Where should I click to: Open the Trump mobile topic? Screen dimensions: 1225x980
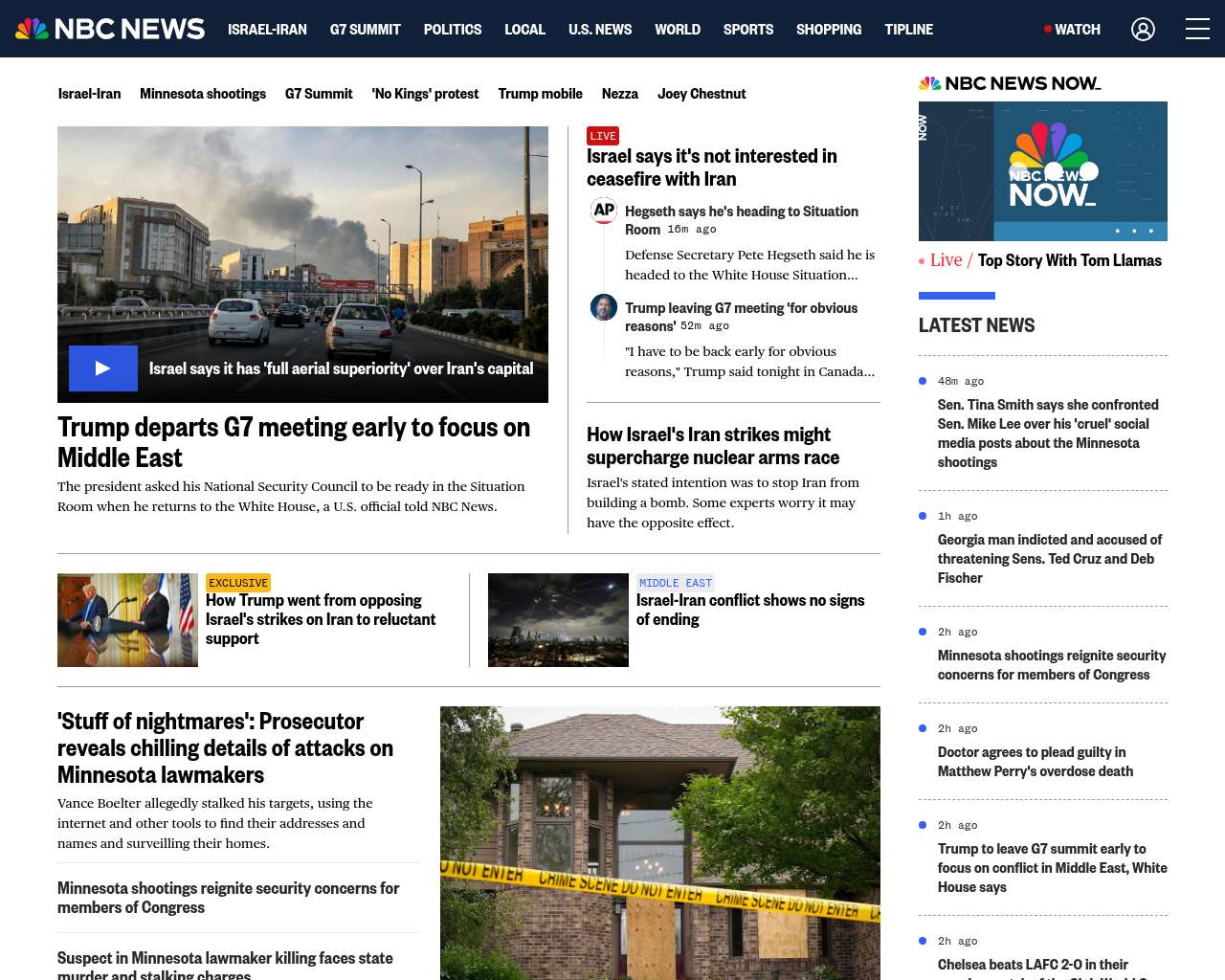[540, 94]
